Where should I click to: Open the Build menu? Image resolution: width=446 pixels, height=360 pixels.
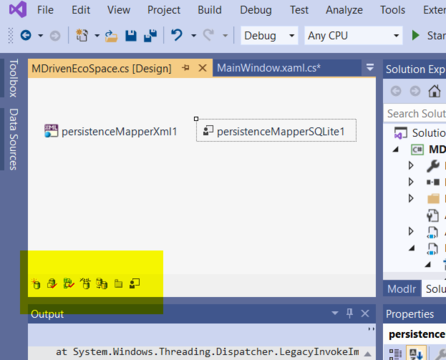tap(209, 10)
